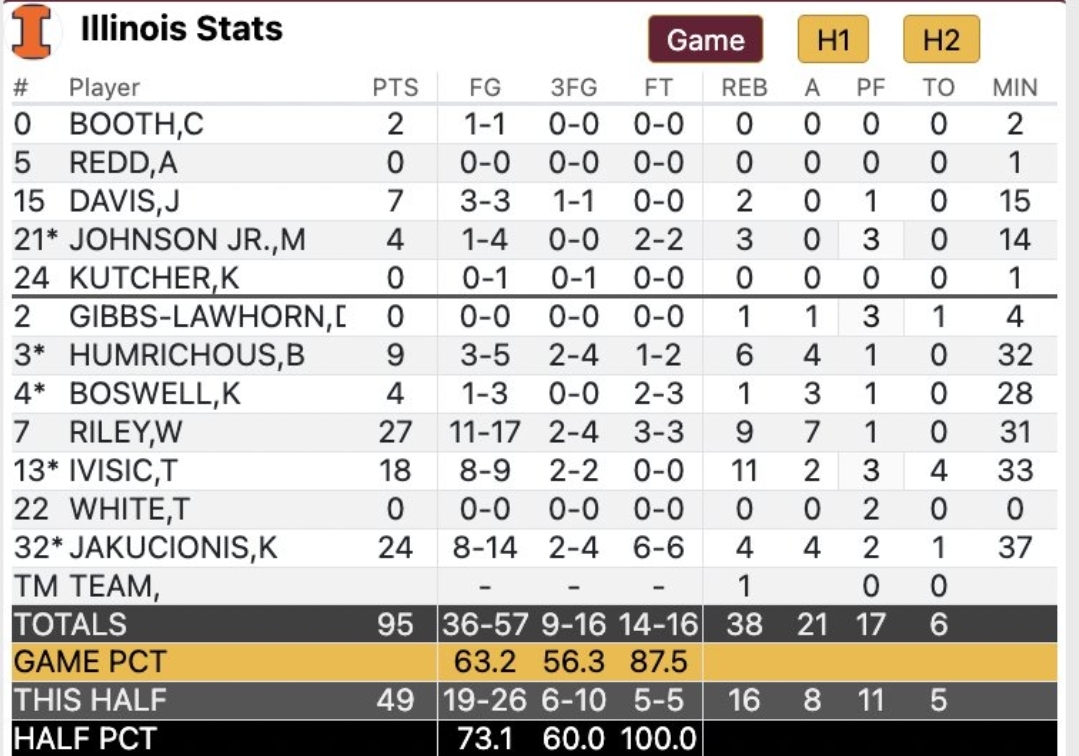Click the PTS column header
This screenshot has height=756, width=1079.
tap(395, 87)
